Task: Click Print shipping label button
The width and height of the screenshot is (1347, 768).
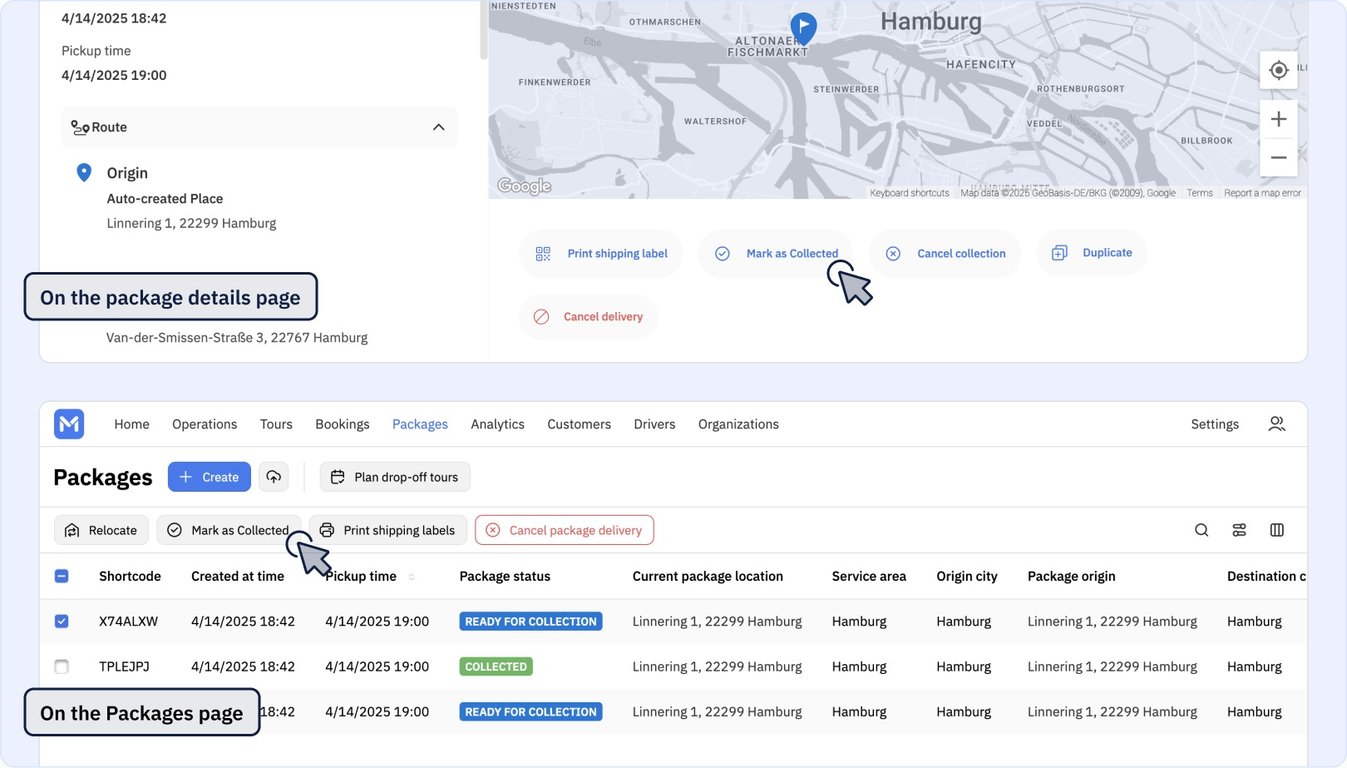Action: click(601, 254)
